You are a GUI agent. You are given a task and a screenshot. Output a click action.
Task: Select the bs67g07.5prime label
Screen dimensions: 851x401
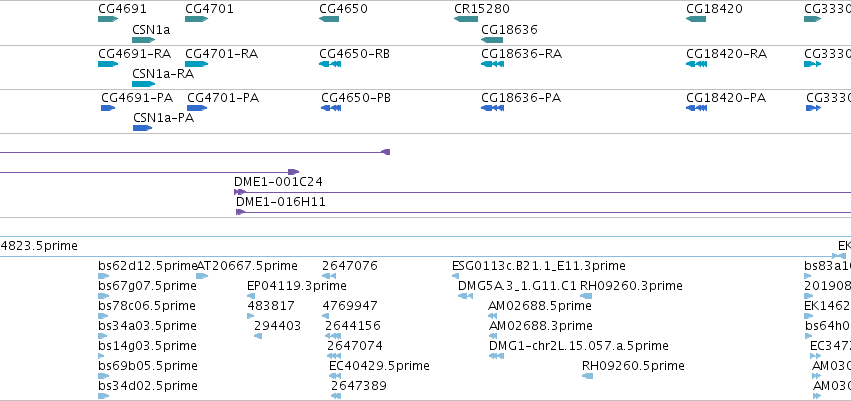tap(148, 286)
